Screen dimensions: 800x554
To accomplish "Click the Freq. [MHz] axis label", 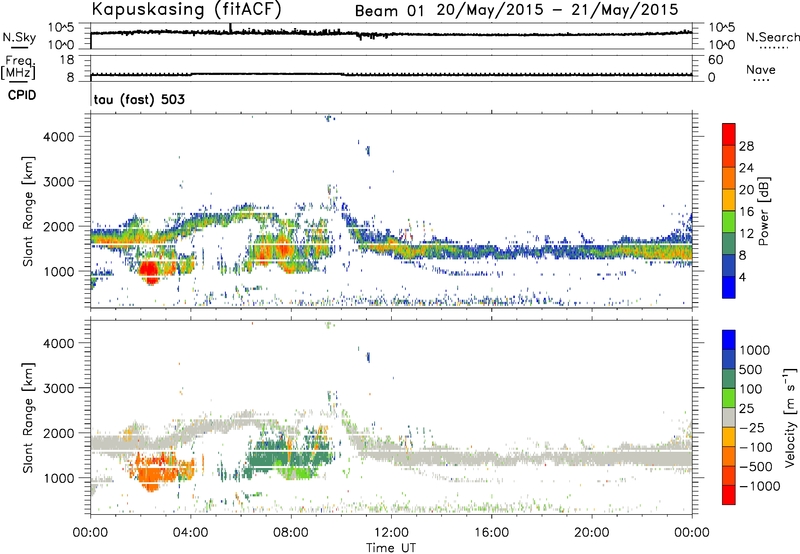I will click(18, 68).
